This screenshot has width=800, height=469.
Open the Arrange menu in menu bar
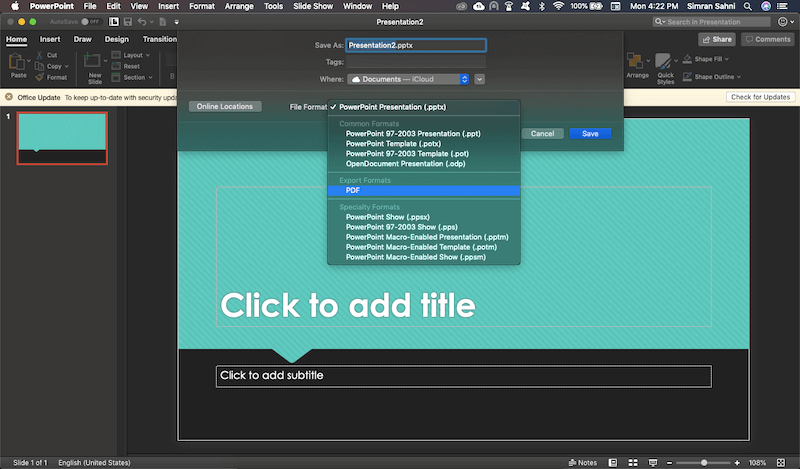[x=239, y=6]
